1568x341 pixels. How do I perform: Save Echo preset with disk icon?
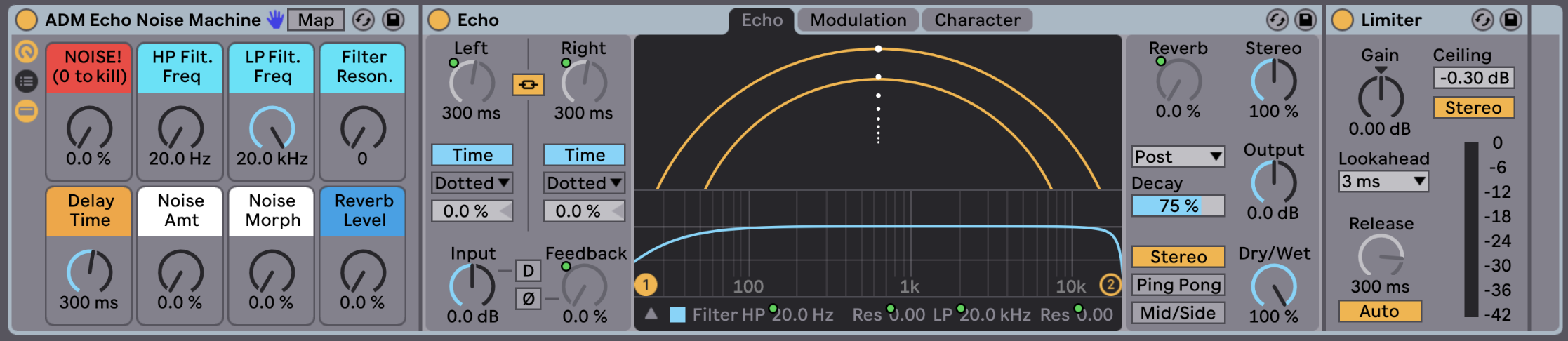point(1305,20)
